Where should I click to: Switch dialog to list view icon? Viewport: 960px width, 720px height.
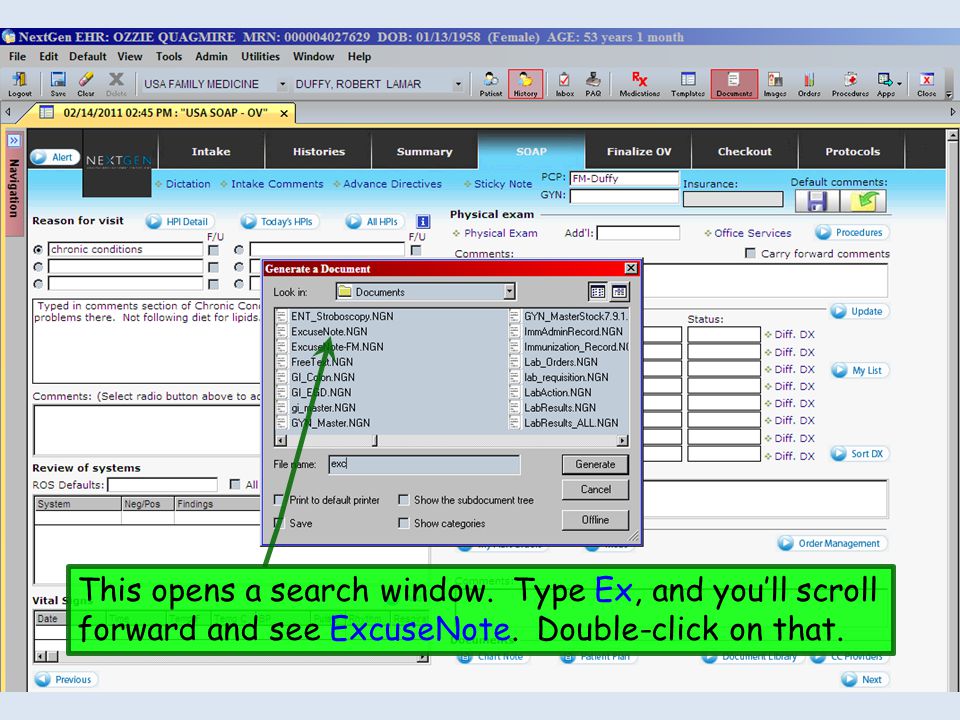pos(598,292)
